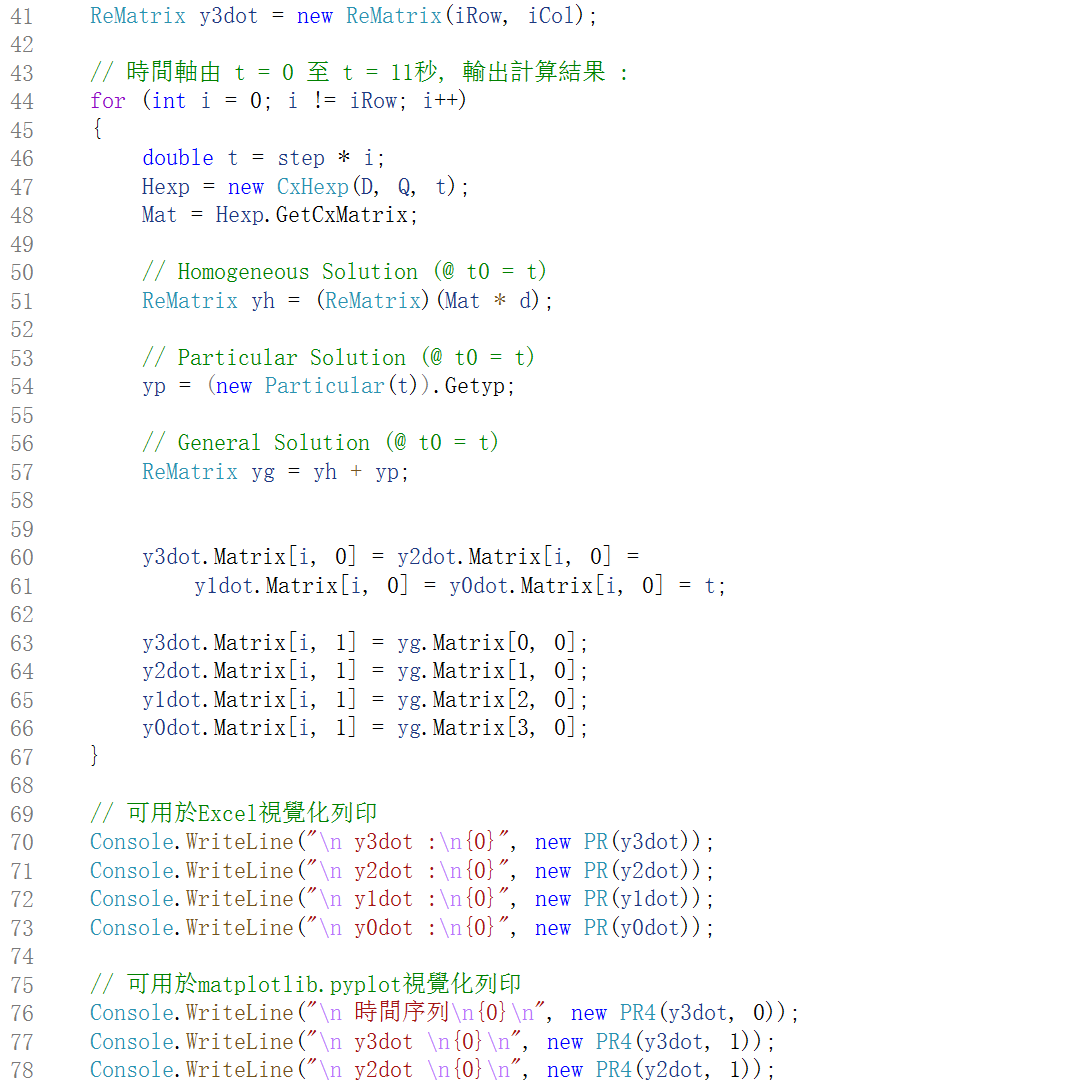Click the ReMatrix y3dot declaration line

[x=343, y=15]
